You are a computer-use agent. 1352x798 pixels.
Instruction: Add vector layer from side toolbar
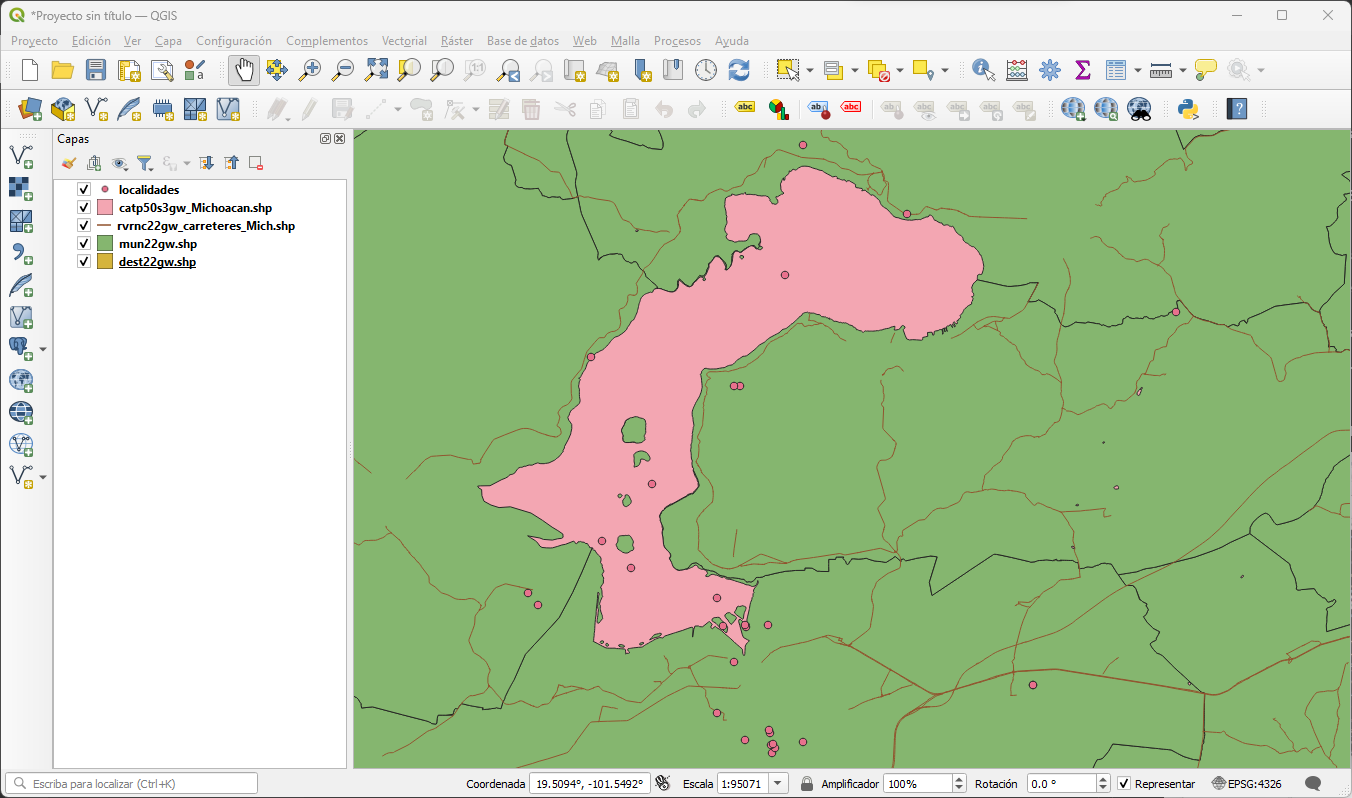coord(21,156)
